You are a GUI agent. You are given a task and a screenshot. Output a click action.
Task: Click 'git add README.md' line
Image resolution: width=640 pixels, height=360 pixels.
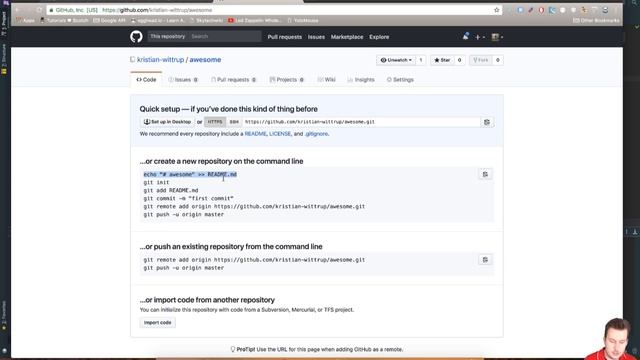point(171,191)
